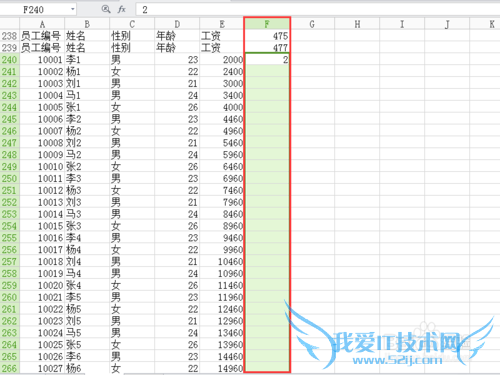The height and width of the screenshot is (375, 500).
Task: Click the salary cell 7960
Action: coord(222,202)
